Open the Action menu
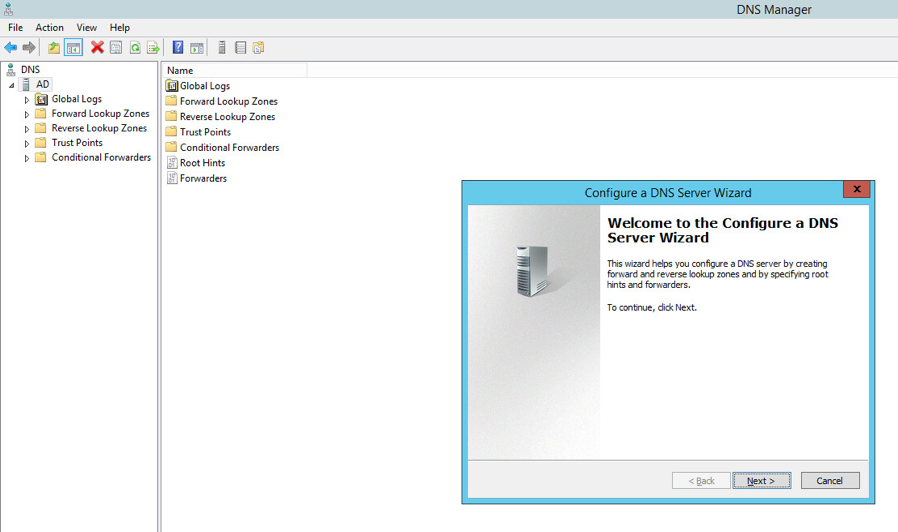898x532 pixels. (49, 28)
